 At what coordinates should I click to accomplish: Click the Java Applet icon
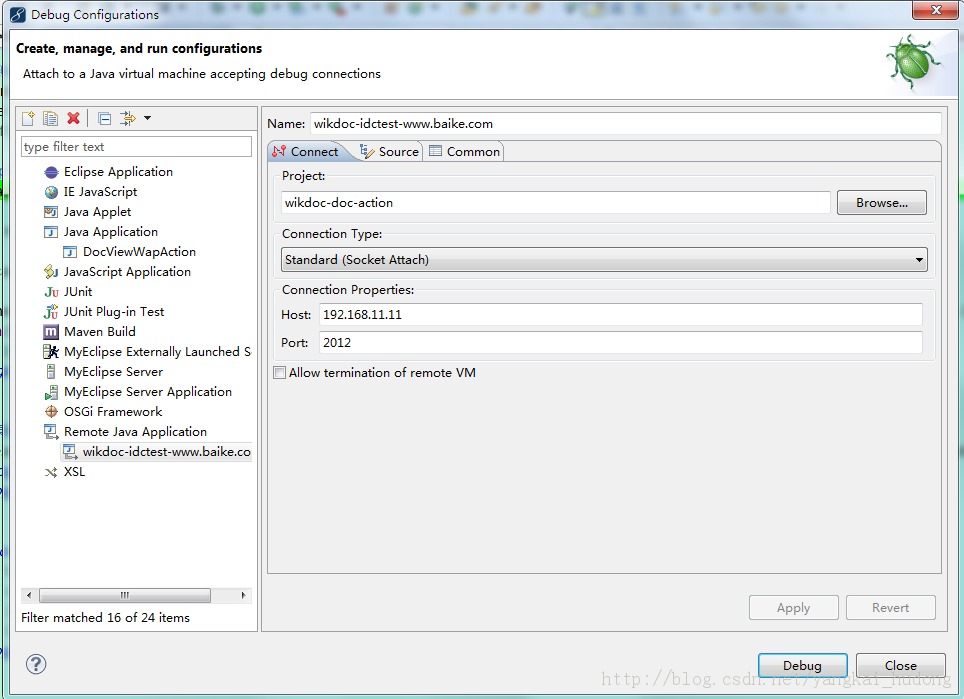click(52, 212)
